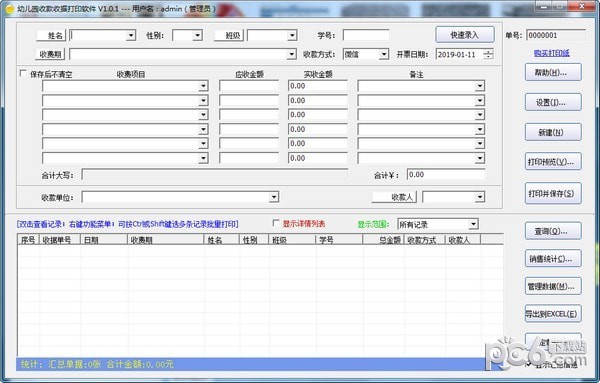Open the 显示范围 所有记录 dropdown
The height and width of the screenshot is (383, 600).
474,224
